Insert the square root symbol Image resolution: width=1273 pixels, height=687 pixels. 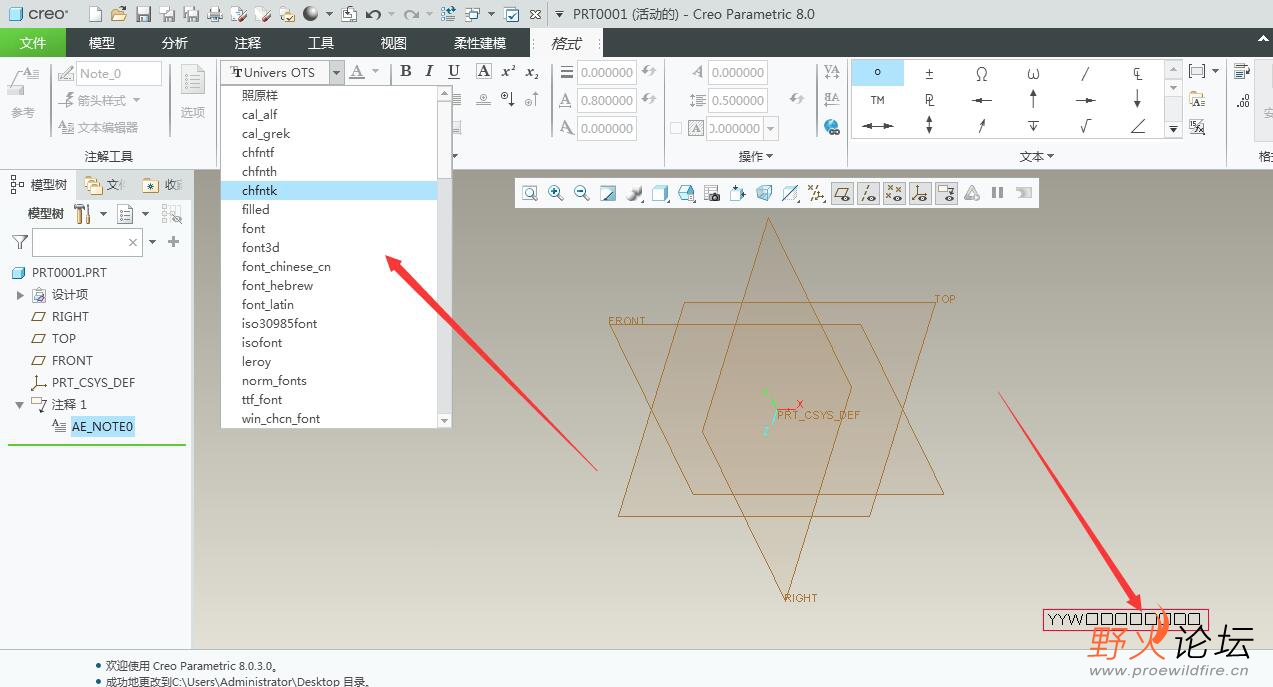(1085, 126)
